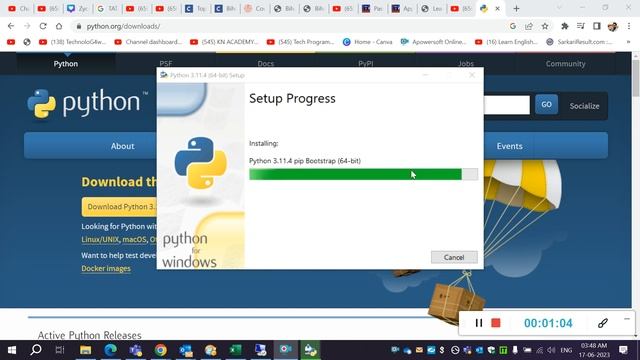Screen dimensions: 640x360
Task: Click the GO search button
Action: point(547,104)
